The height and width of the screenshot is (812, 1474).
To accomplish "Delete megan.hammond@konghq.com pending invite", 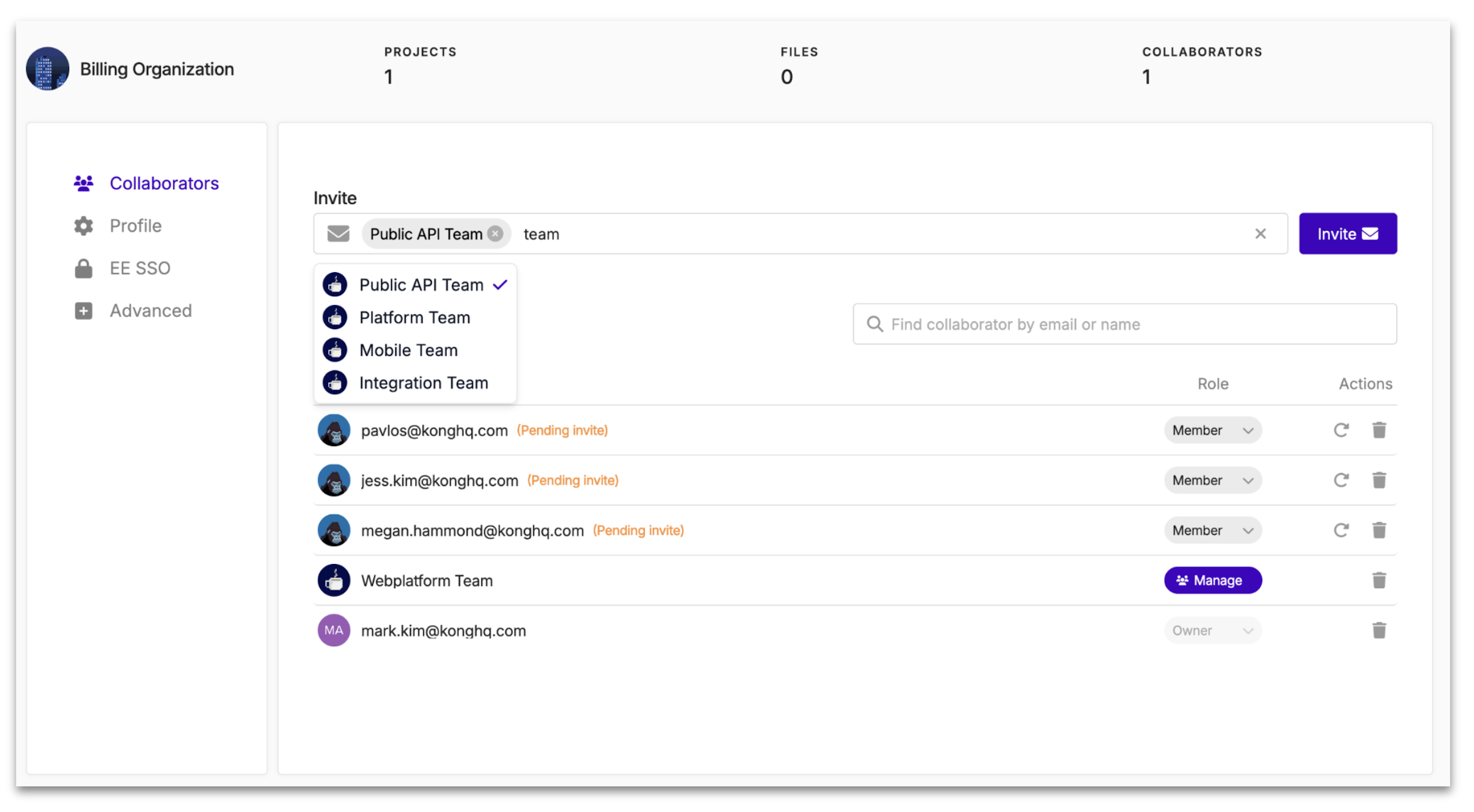I will tap(1378, 530).
